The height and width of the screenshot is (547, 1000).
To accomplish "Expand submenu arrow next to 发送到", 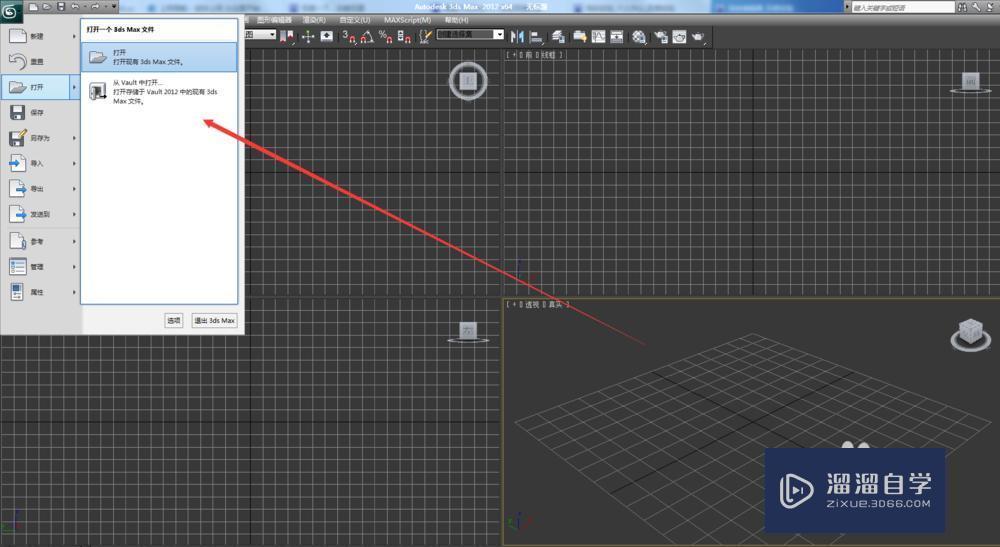I will point(74,215).
